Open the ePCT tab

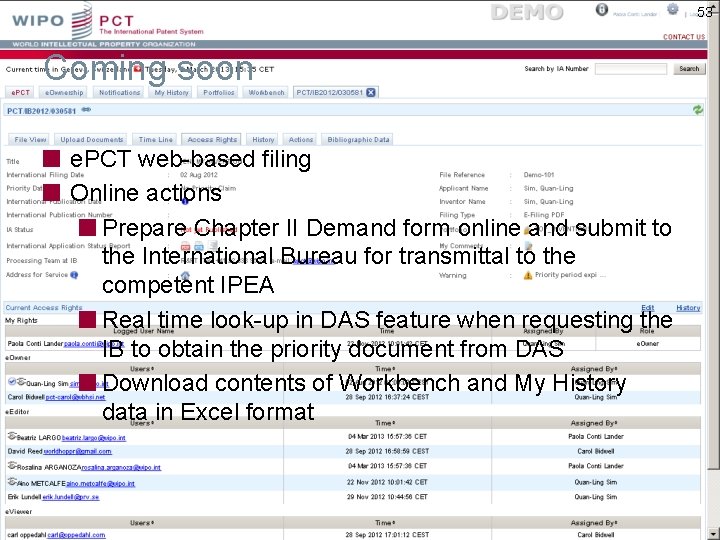coord(20,92)
